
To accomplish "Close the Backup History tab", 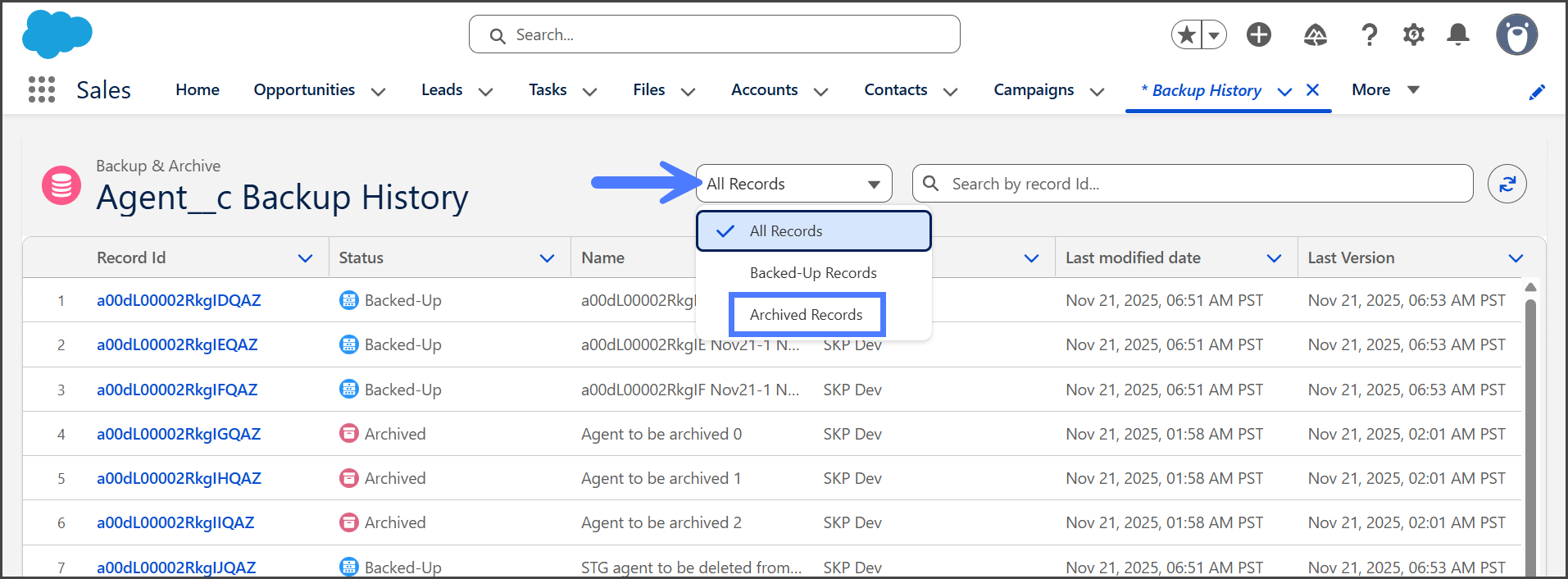I will point(1312,90).
